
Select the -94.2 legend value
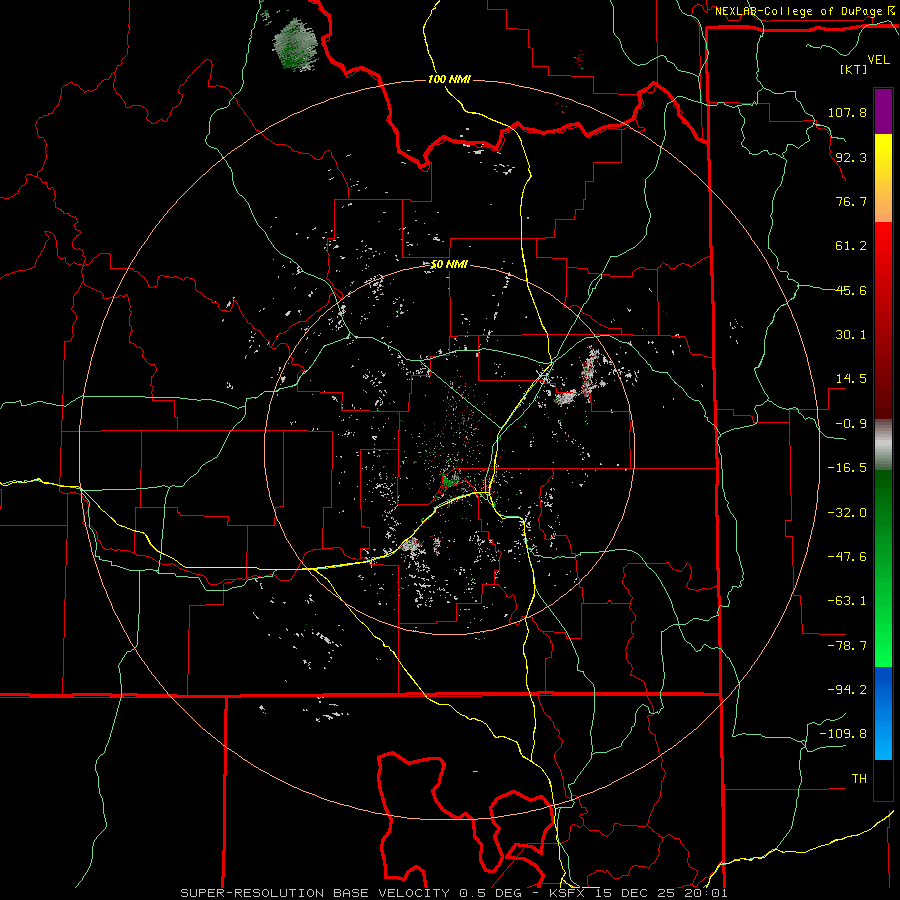click(x=847, y=689)
